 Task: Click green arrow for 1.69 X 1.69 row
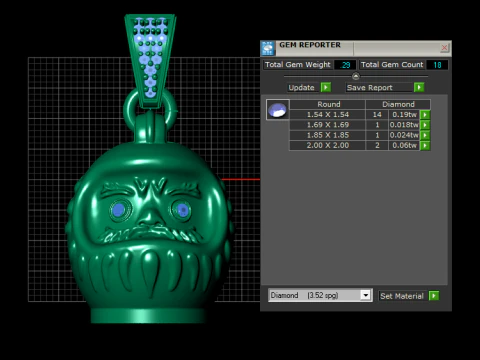click(x=425, y=125)
